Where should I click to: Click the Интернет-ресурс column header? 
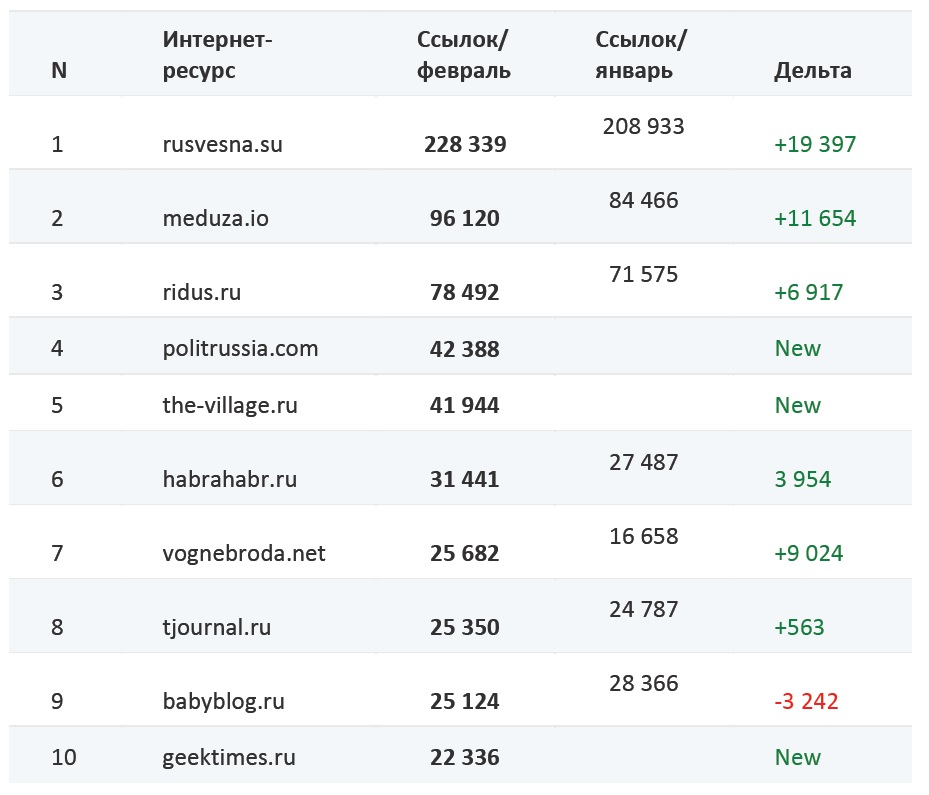pos(217,55)
